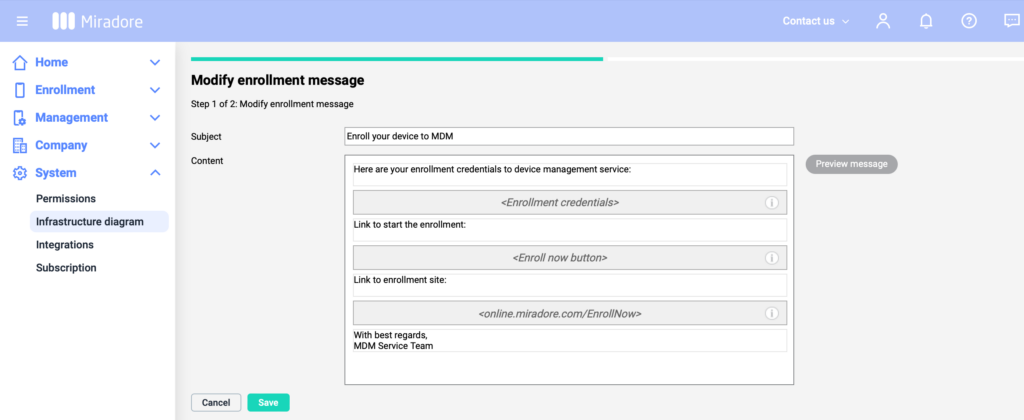
Task: Click info icon for Enrollment credentials
Action: (x=771, y=203)
